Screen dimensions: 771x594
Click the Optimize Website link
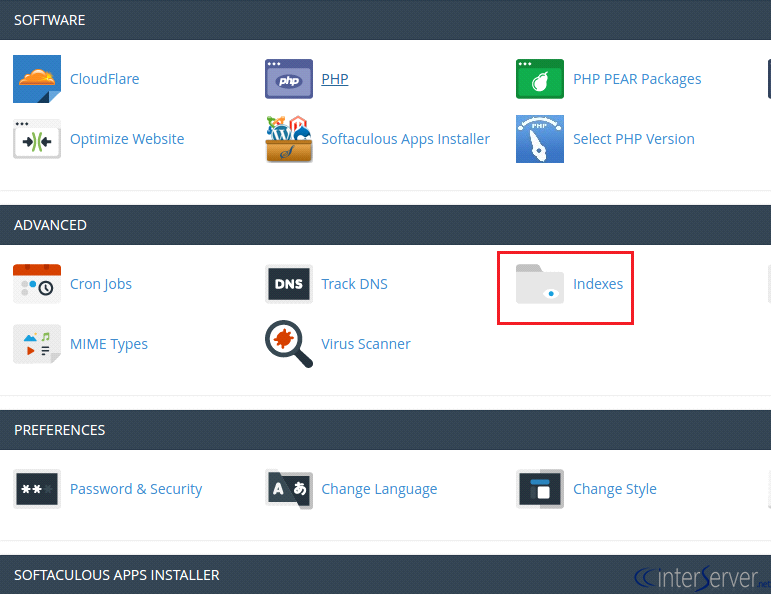tap(127, 139)
